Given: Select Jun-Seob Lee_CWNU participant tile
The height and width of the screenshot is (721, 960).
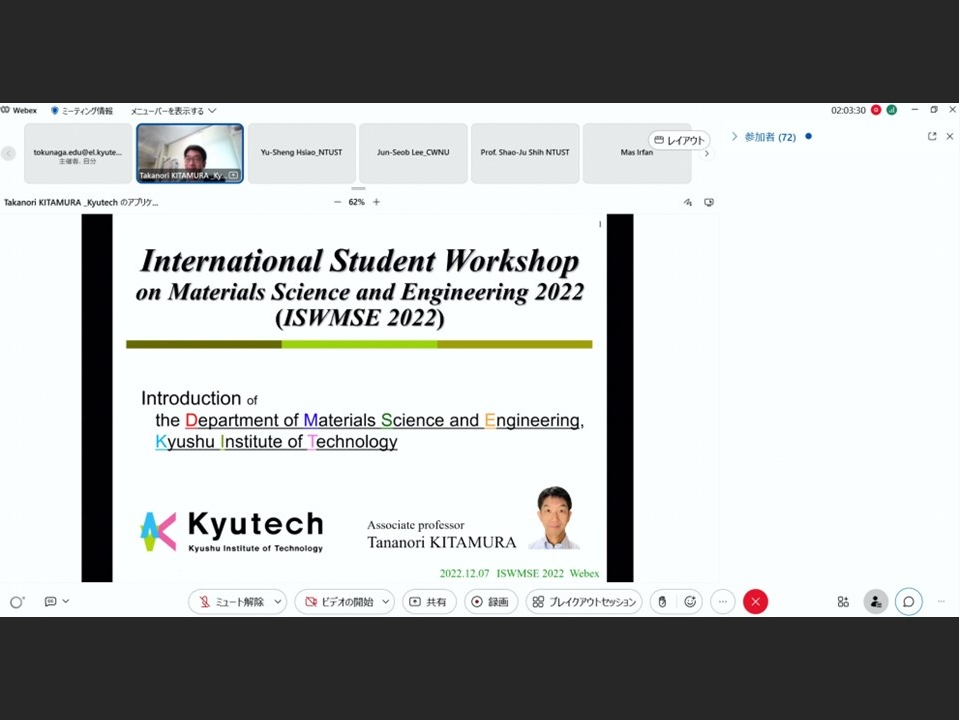Looking at the screenshot, I should 413,153.
